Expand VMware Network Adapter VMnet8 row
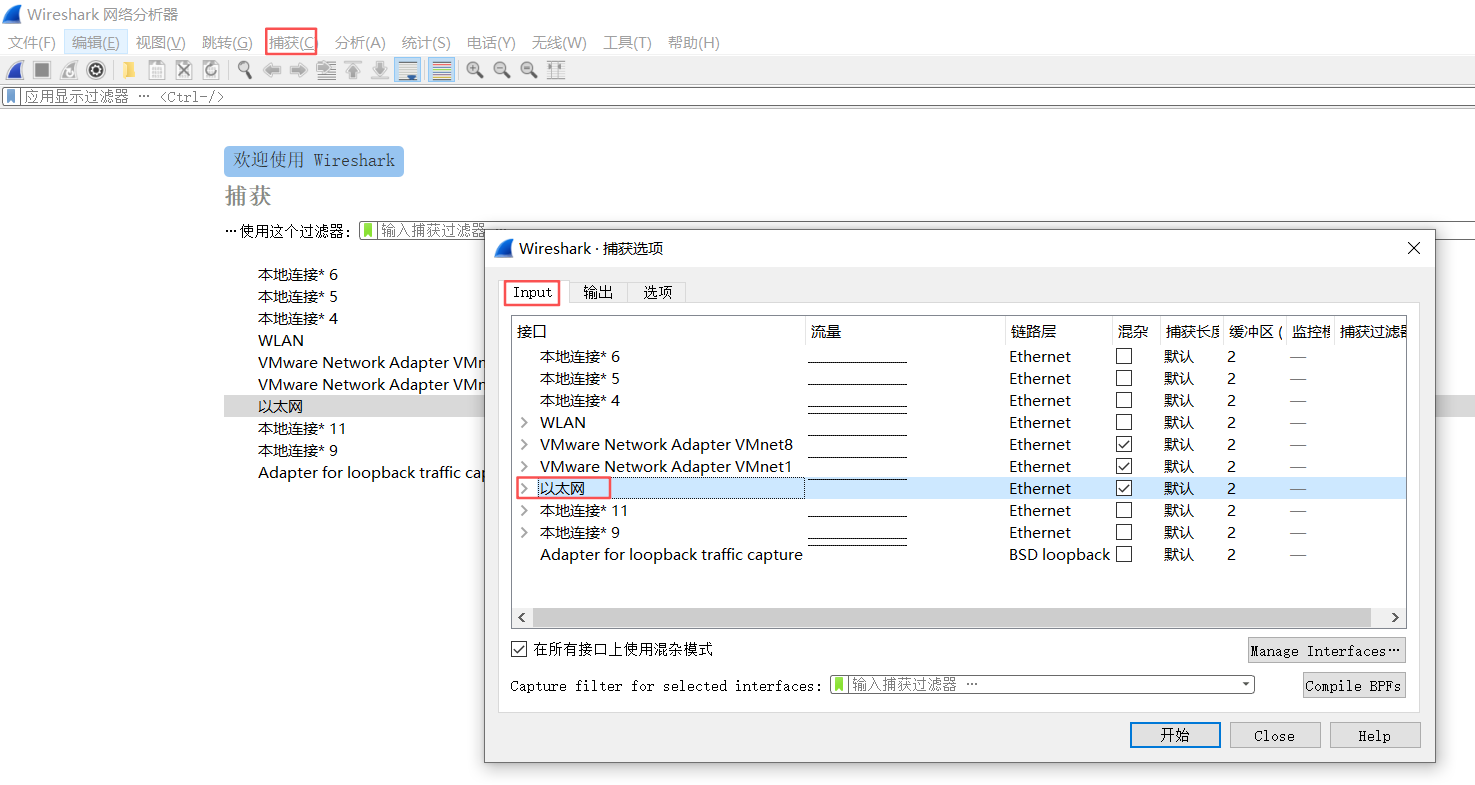 pyautogui.click(x=524, y=444)
